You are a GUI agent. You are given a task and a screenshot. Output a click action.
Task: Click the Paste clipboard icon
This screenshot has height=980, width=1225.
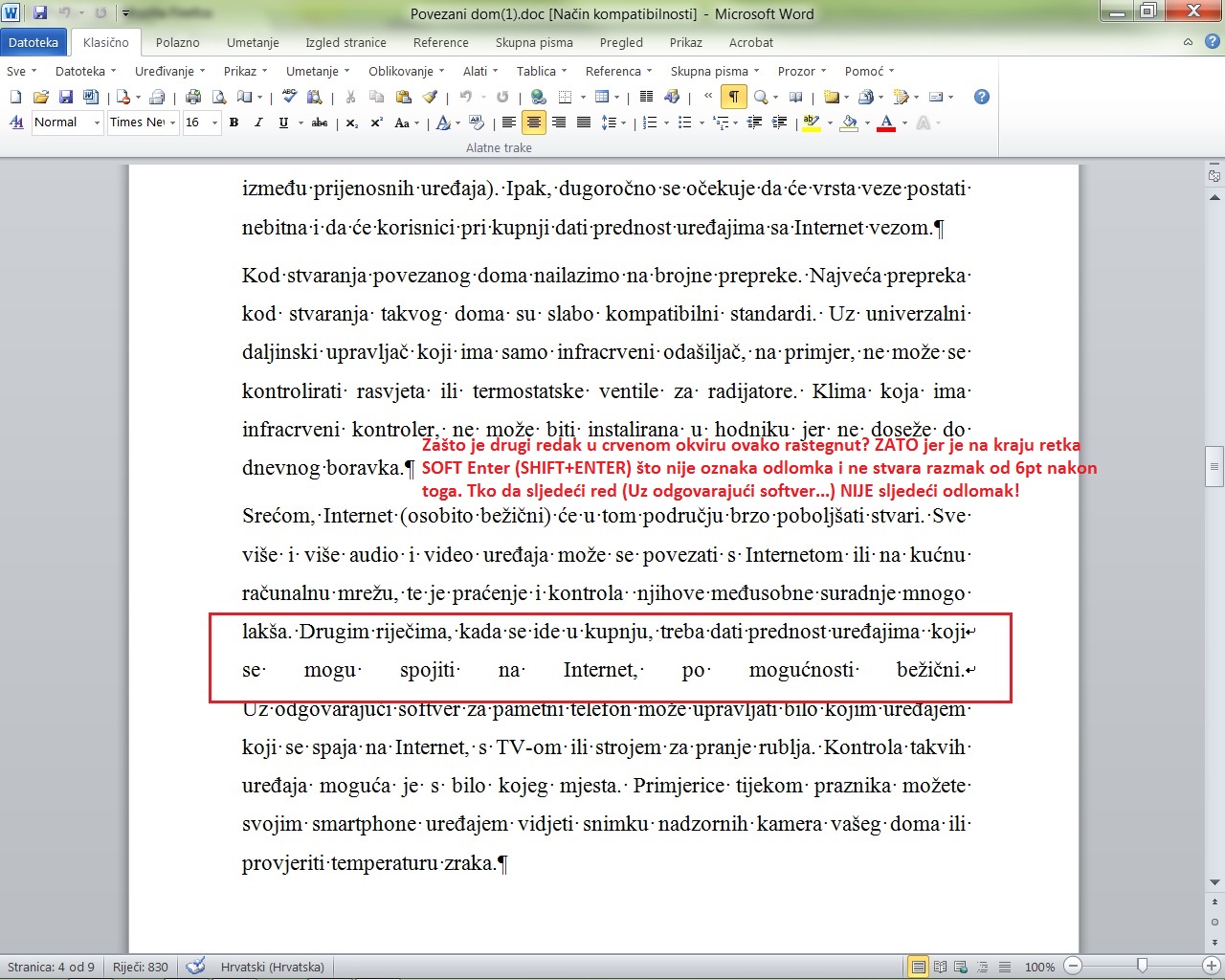point(403,97)
